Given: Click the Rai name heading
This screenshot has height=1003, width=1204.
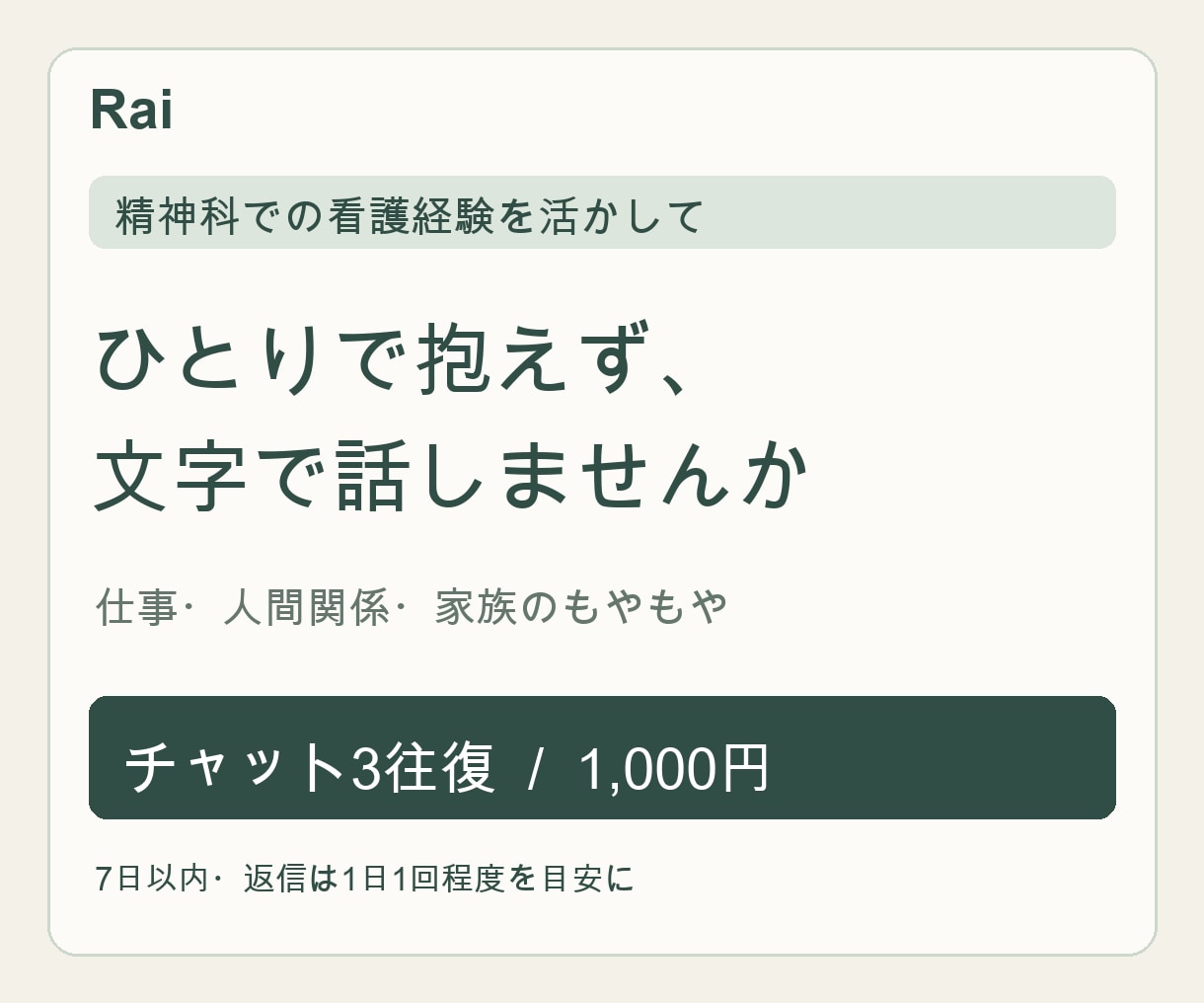Looking at the screenshot, I should pos(131,110).
